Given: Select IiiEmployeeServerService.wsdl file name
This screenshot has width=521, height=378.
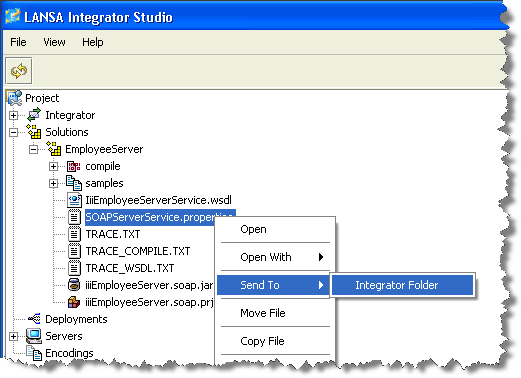Looking at the screenshot, I should pyautogui.click(x=158, y=200).
